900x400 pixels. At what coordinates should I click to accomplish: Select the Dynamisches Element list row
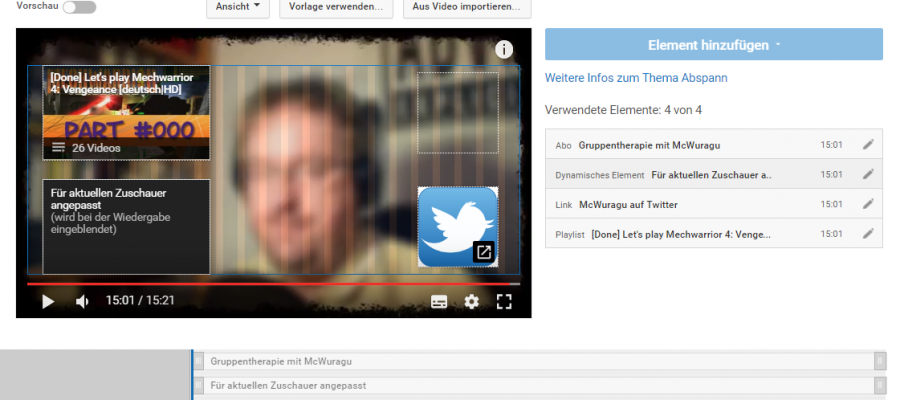714,174
